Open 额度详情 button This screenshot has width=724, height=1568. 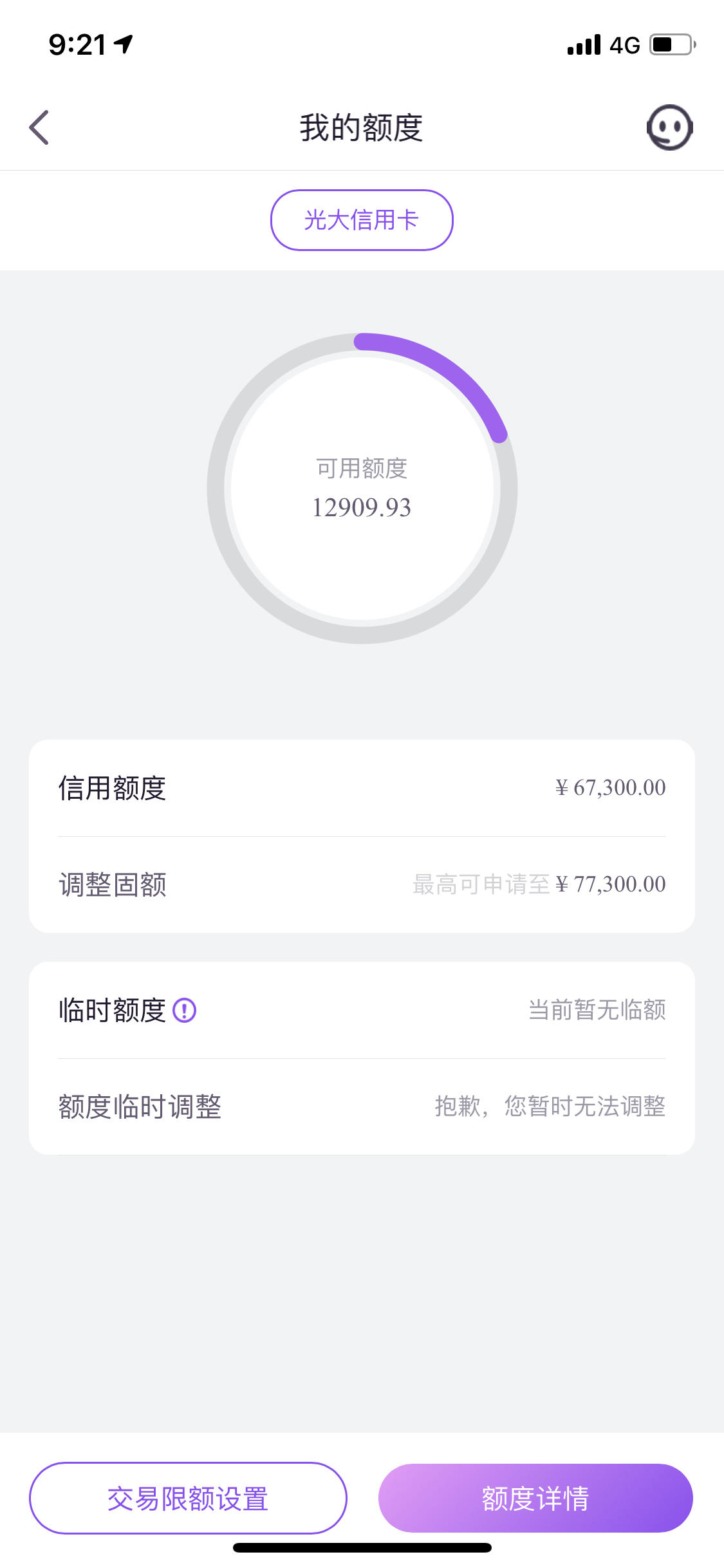535,1498
